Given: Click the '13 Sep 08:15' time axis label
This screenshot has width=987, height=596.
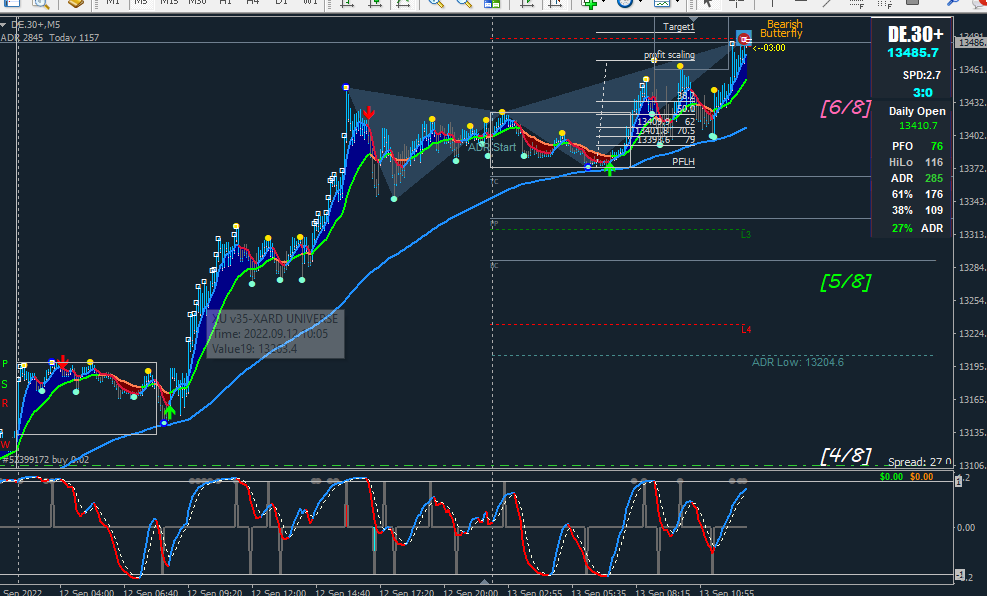Looking at the screenshot, I should tap(662, 592).
